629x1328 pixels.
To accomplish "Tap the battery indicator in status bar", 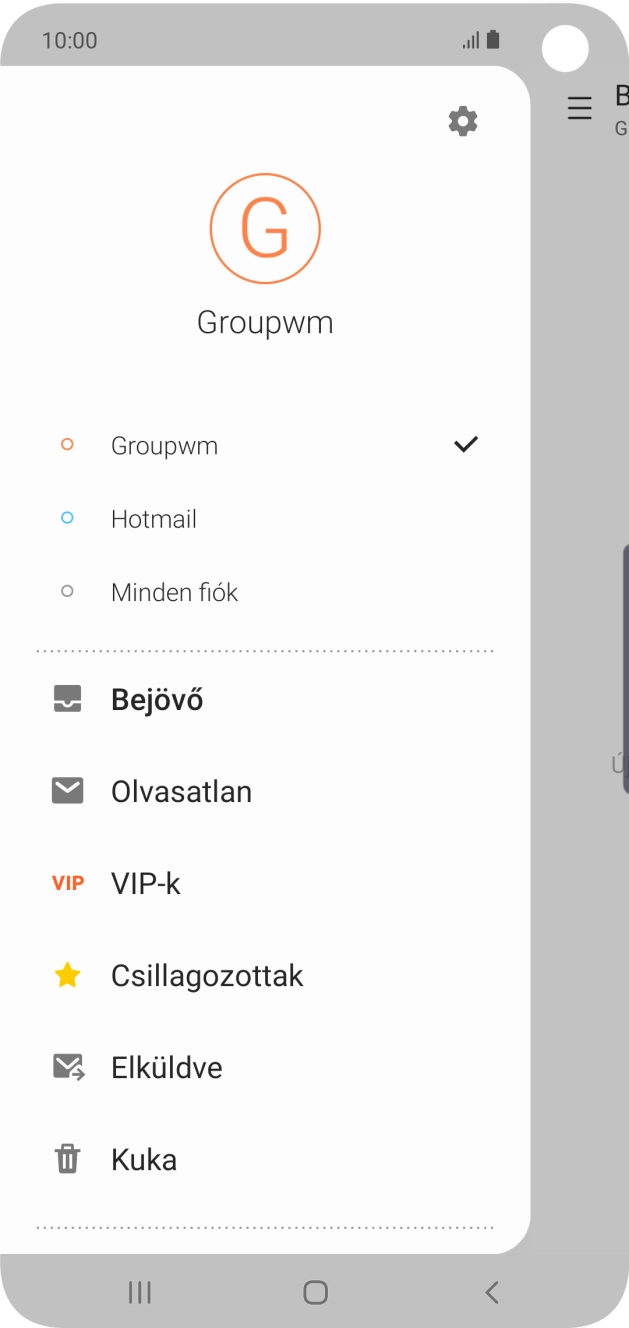I will 493,38.
